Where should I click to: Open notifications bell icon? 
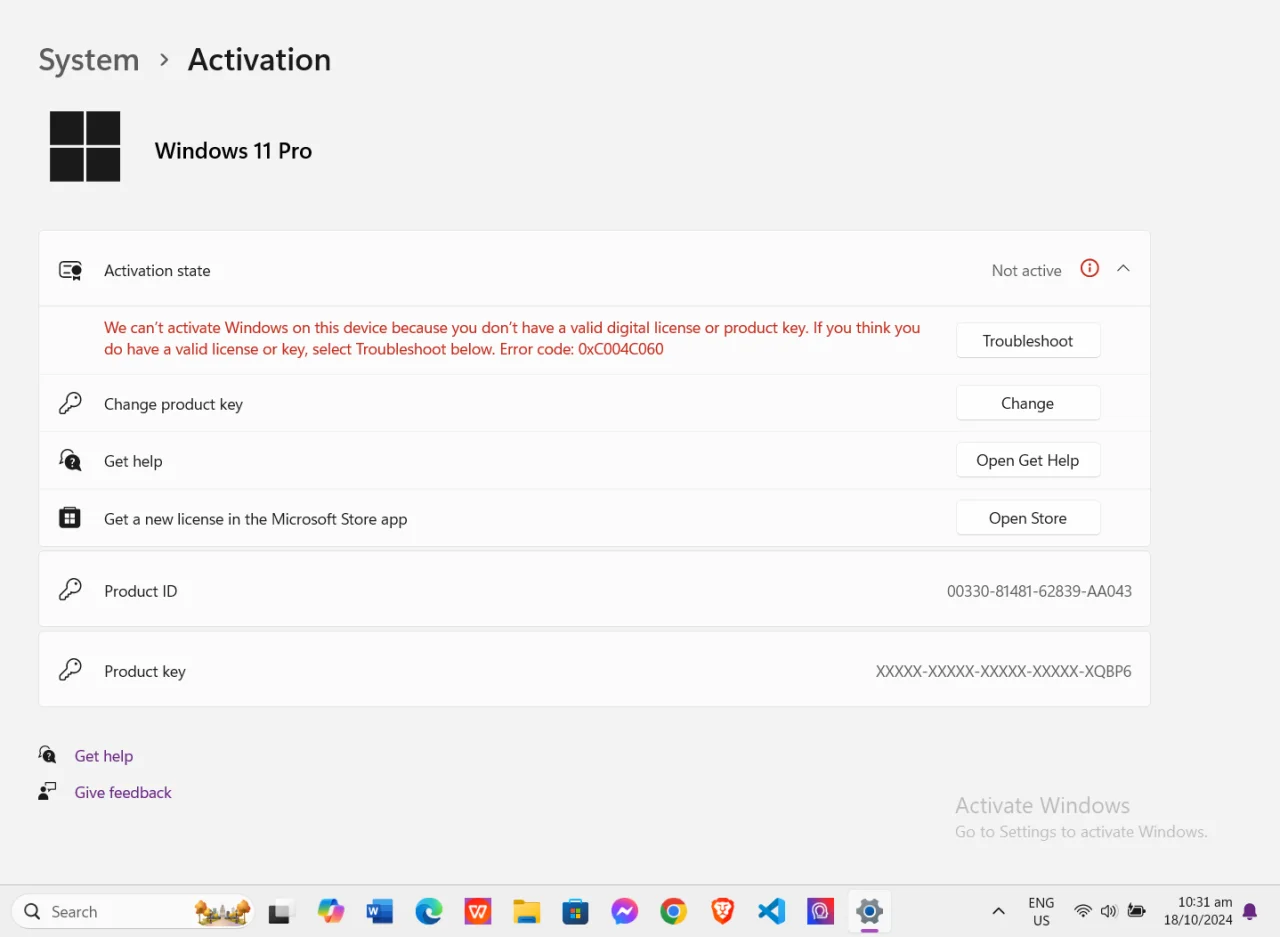point(1250,911)
